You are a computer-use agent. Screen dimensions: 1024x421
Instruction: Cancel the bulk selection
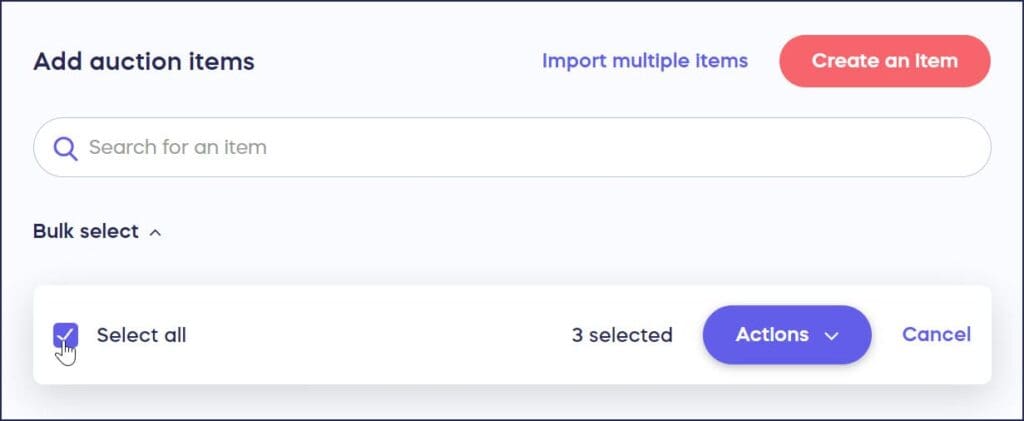click(x=936, y=335)
